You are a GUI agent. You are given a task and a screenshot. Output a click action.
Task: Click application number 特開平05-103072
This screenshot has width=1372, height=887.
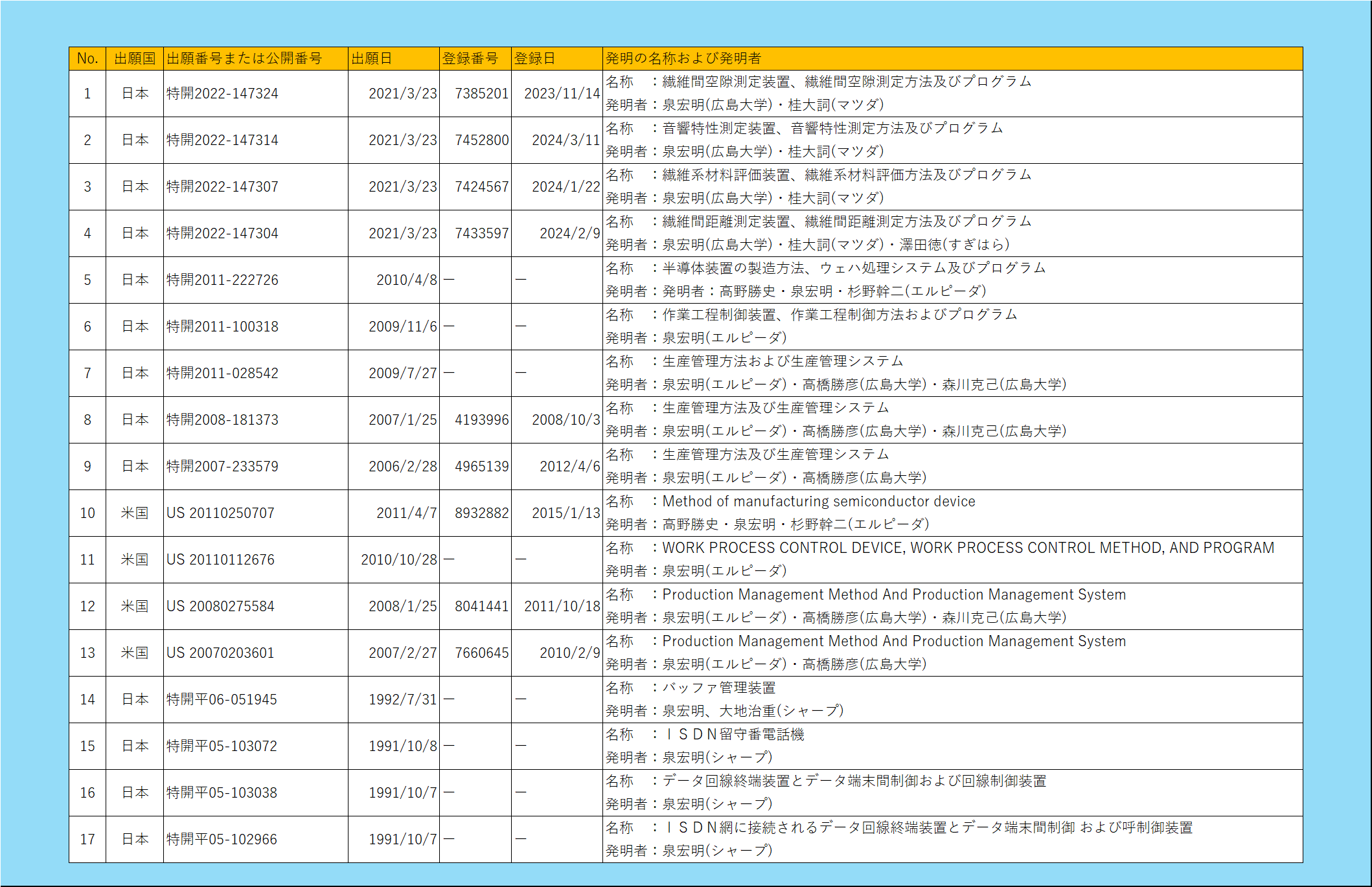(222, 746)
